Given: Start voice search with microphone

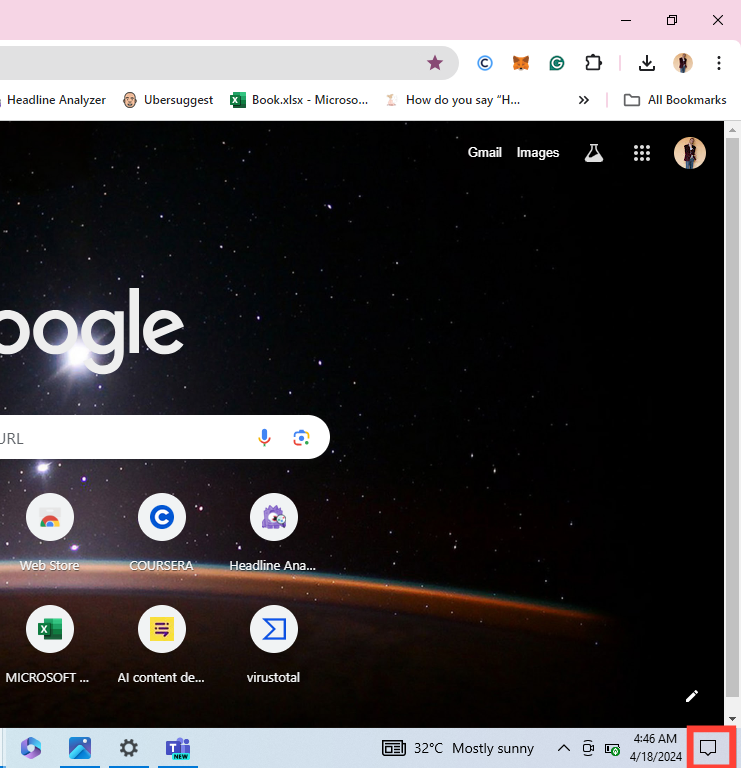Looking at the screenshot, I should [x=264, y=437].
